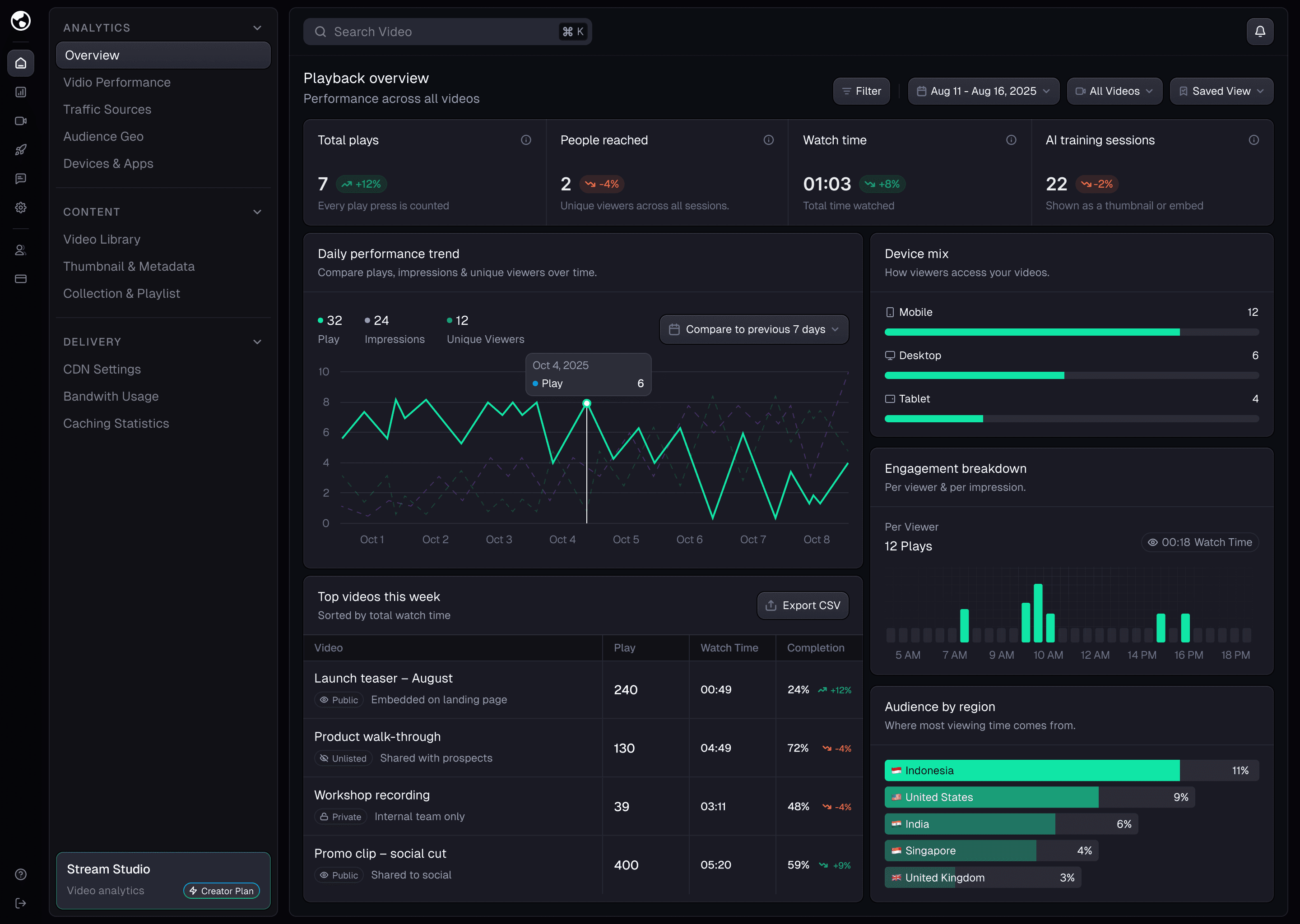The image size is (1300, 924).
Task: Click the video camera icon in left rail
Action: click(20, 120)
